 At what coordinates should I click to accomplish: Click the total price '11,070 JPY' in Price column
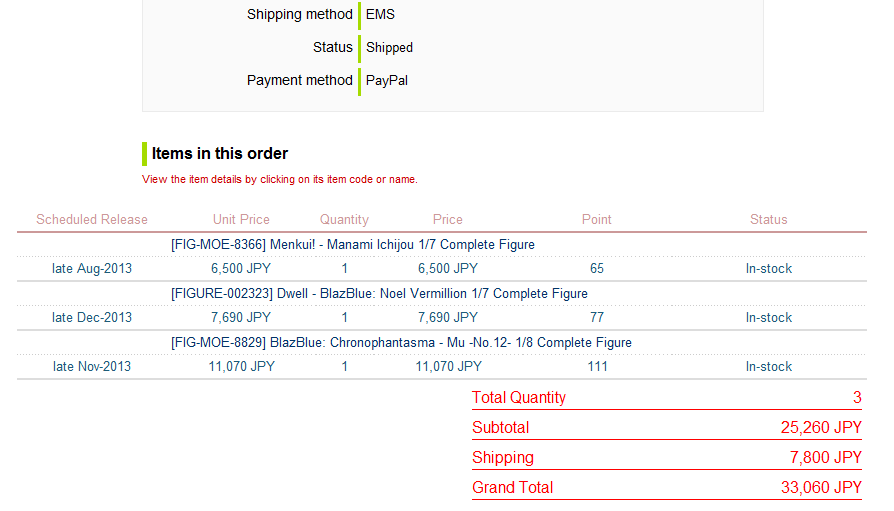pos(448,367)
